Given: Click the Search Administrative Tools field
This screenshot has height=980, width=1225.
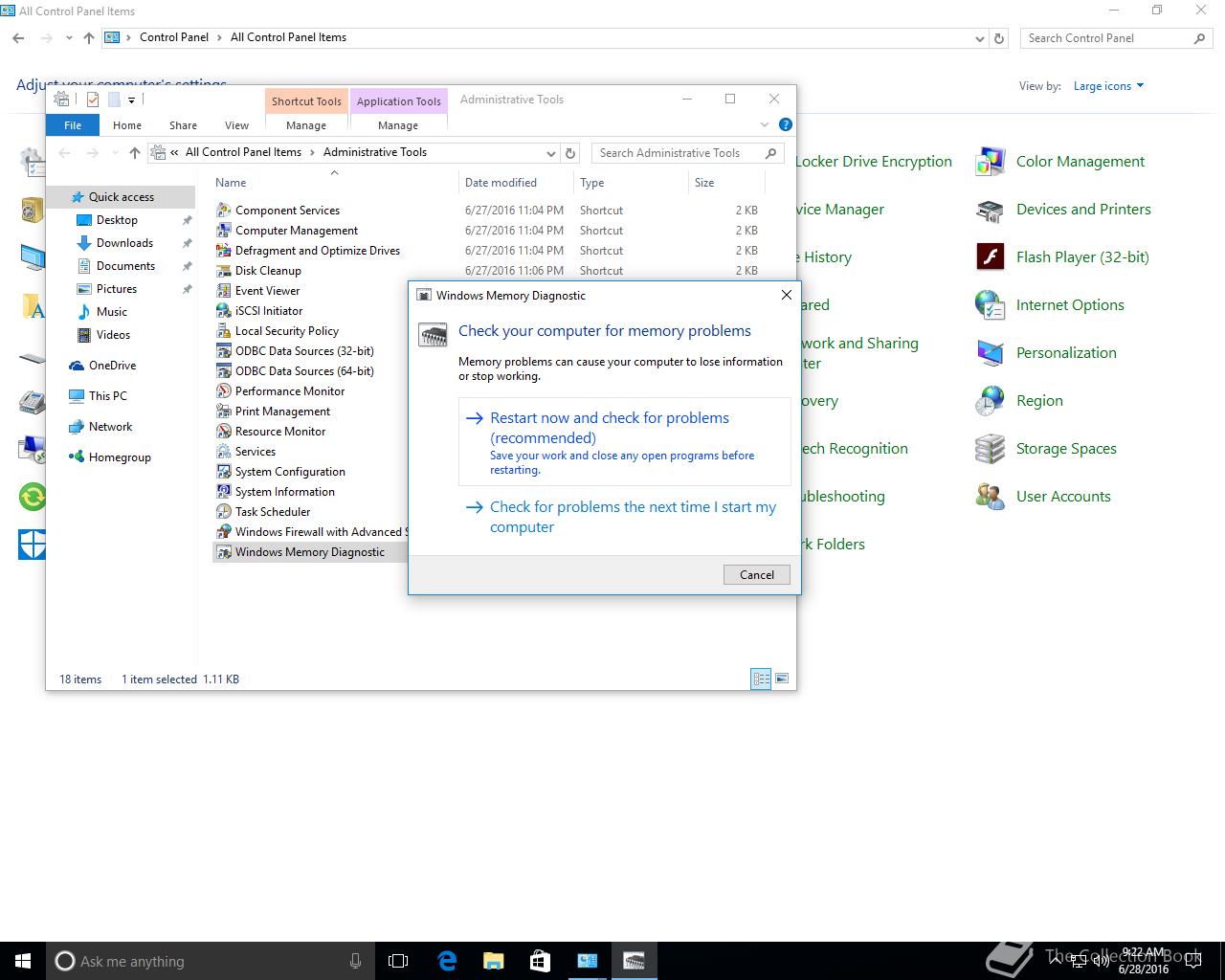Looking at the screenshot, I should tap(687, 153).
